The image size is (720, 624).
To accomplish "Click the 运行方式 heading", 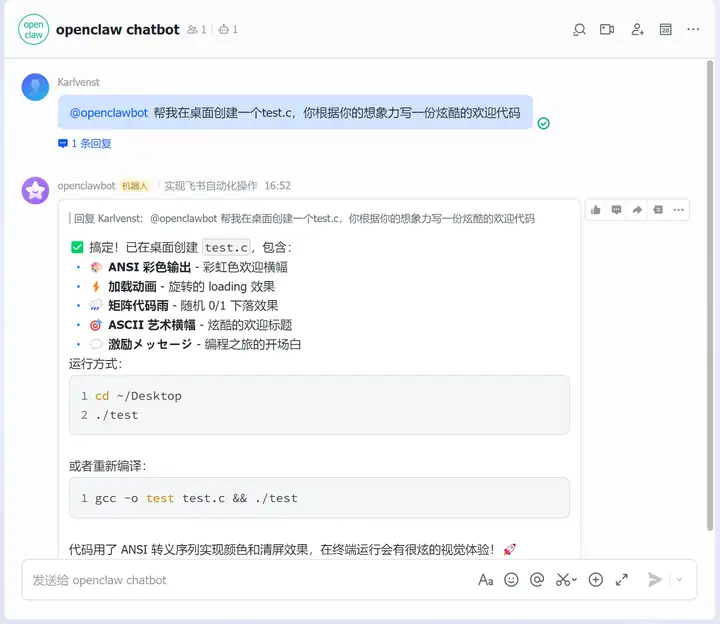I will click(96, 364).
